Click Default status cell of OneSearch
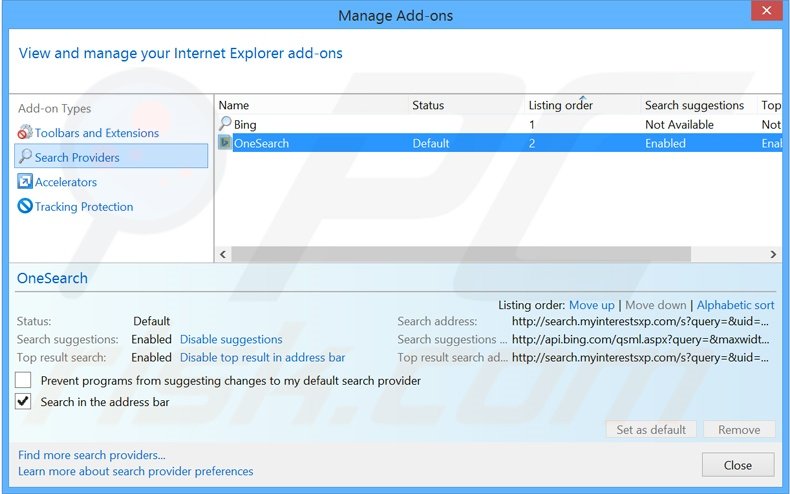The height and width of the screenshot is (494, 790). [x=431, y=143]
